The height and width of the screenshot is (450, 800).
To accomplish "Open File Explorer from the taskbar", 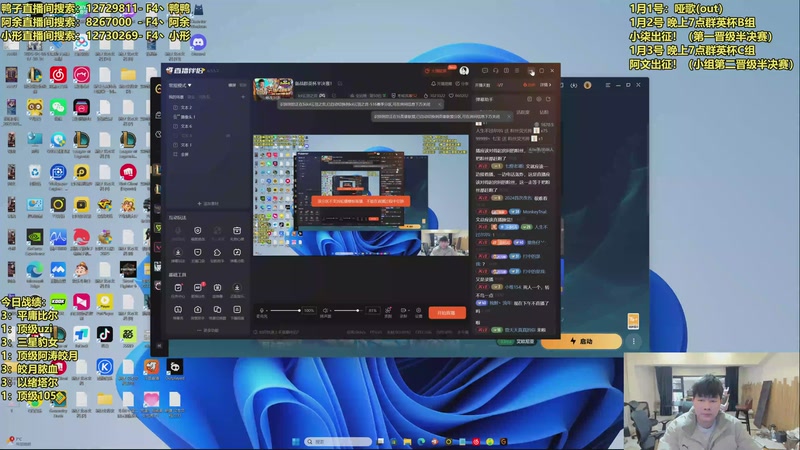I will pos(407,441).
